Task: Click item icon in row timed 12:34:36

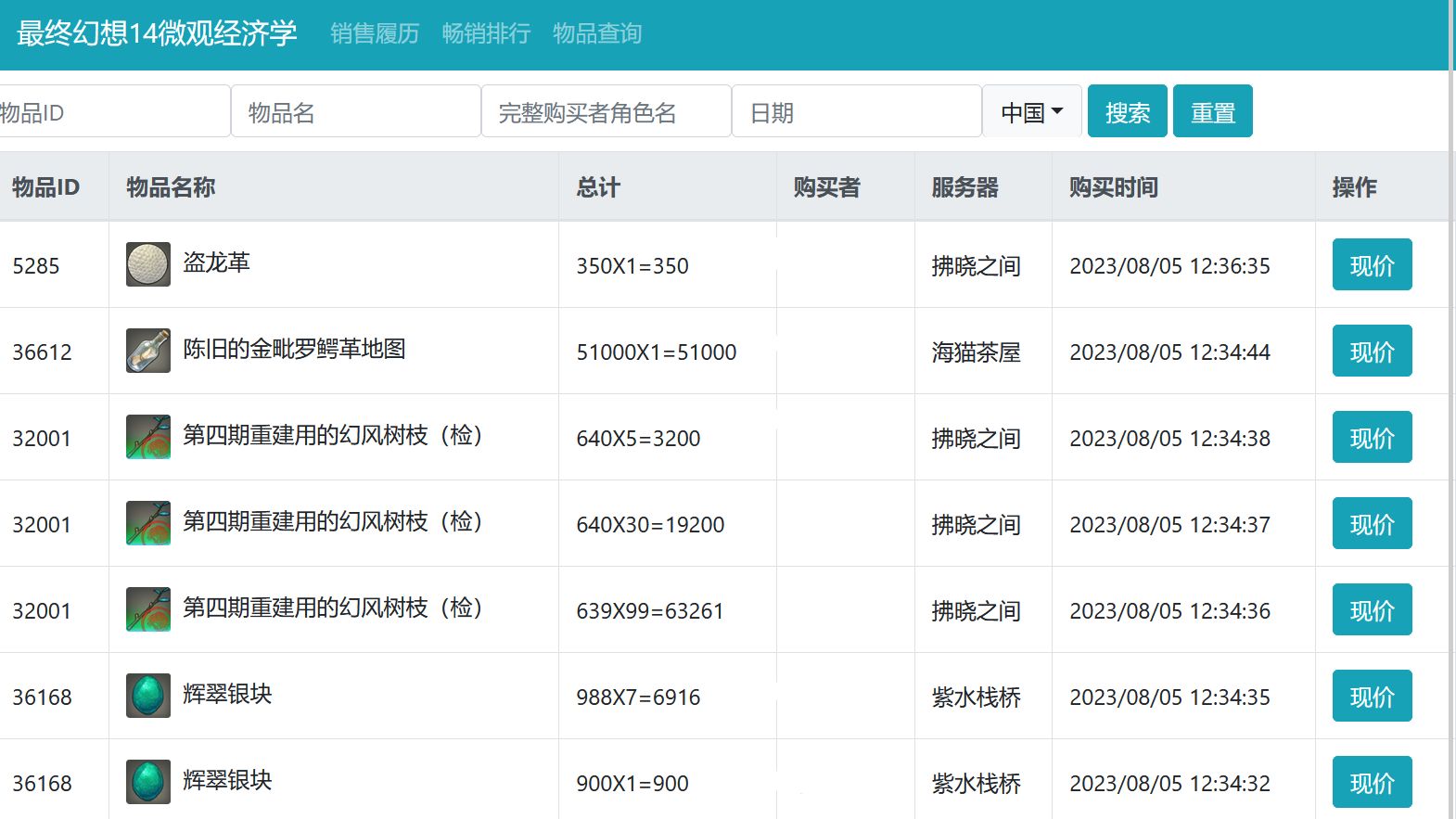Action: click(x=148, y=609)
